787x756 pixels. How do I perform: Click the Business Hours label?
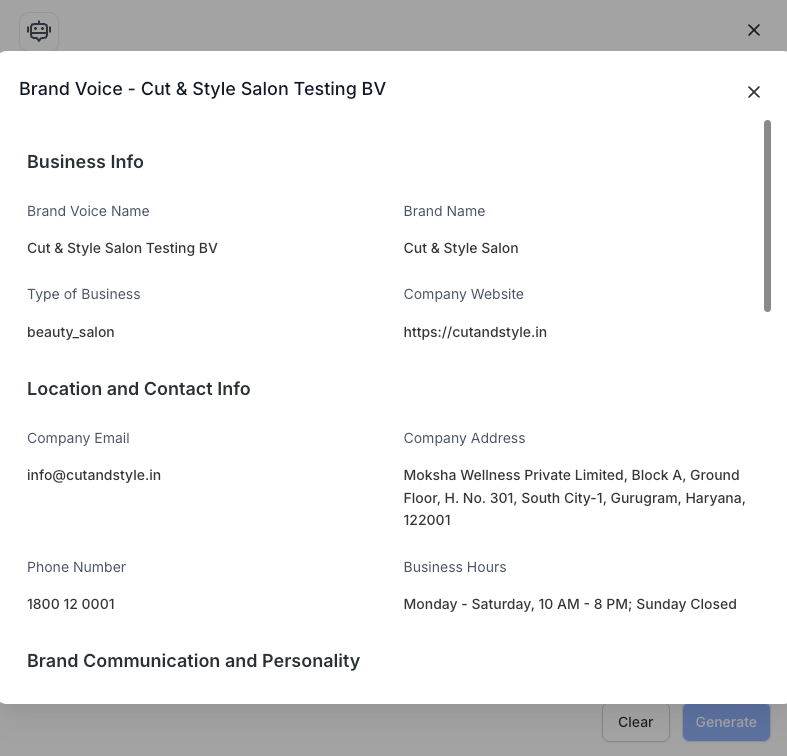coord(455,567)
